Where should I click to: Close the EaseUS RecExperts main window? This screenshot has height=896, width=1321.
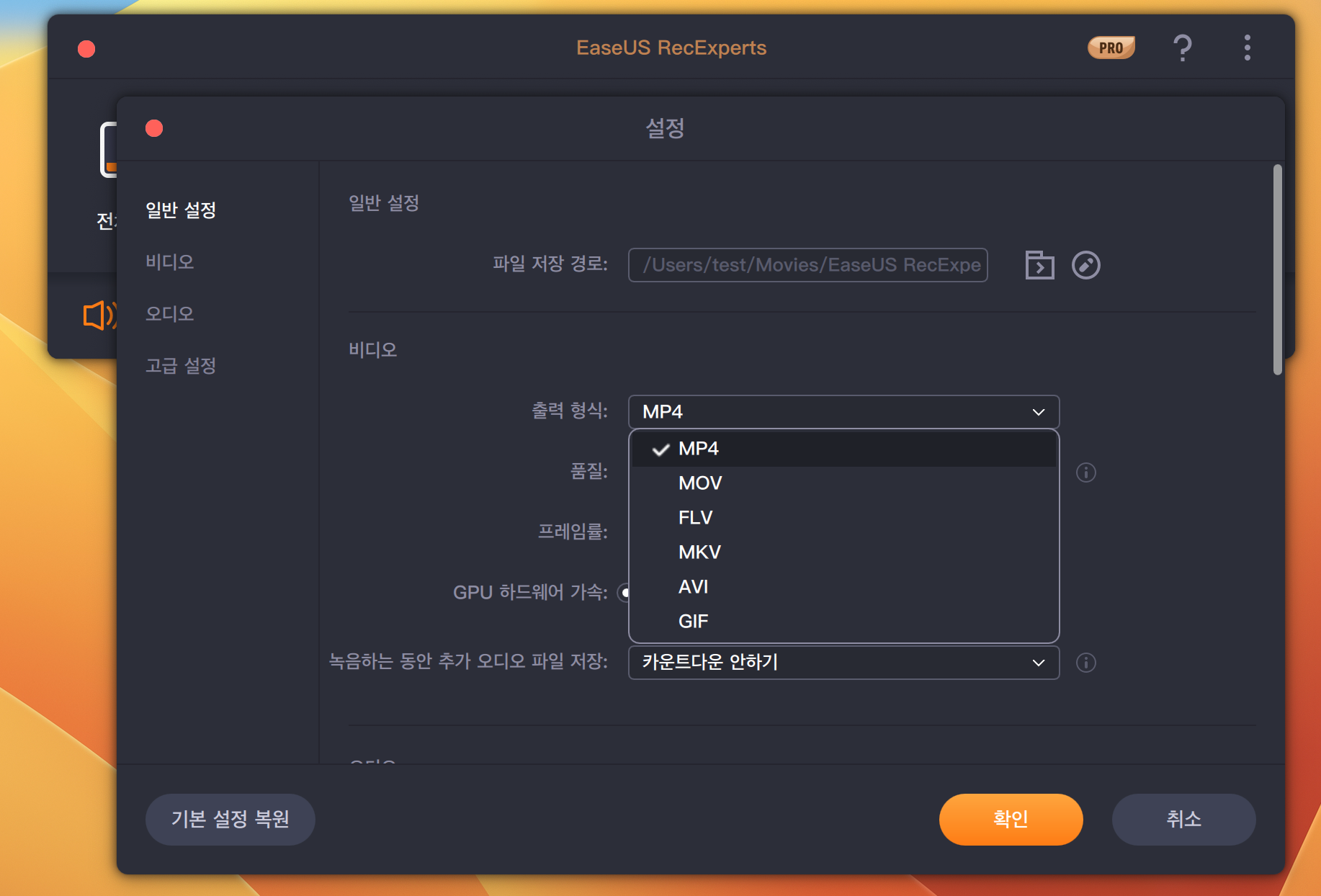pos(86,48)
